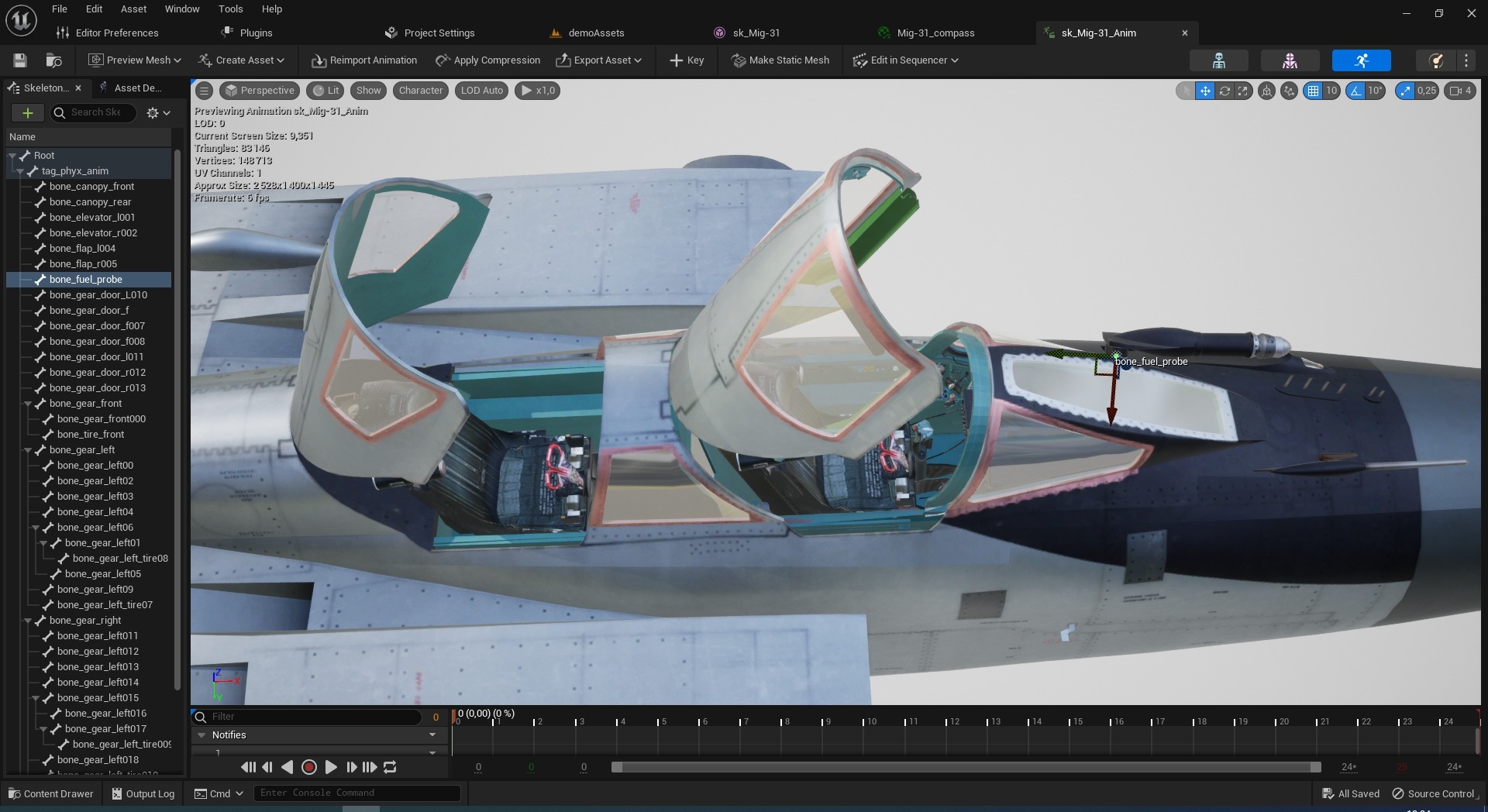Change the grid snap value 10
Viewport: 1488px width, 812px height.
click(x=1331, y=91)
